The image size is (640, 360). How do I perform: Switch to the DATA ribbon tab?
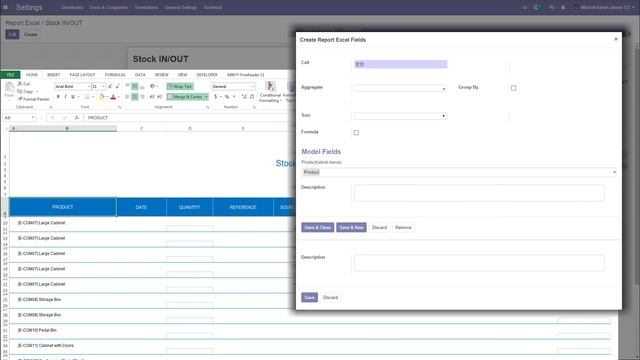coord(140,75)
